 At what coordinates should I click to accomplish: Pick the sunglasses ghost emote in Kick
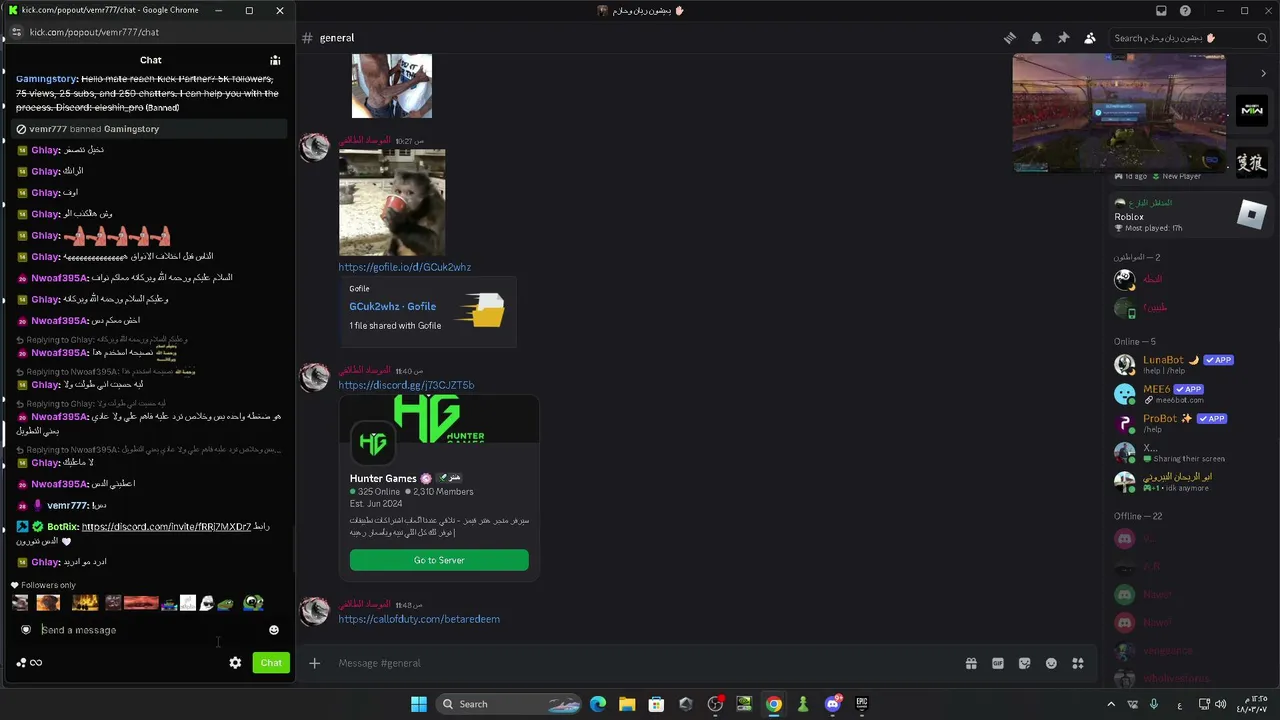pyautogui.click(x=207, y=602)
